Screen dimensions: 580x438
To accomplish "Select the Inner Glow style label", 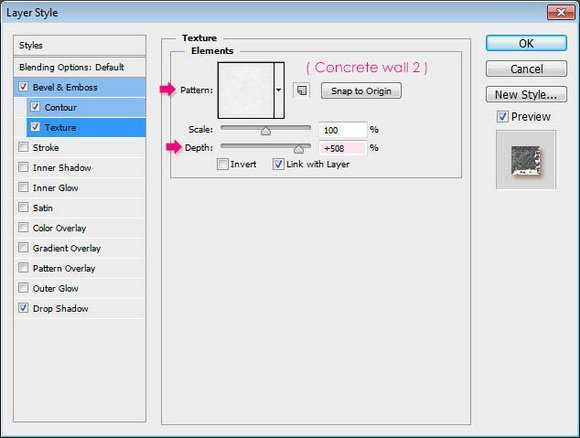I will [55, 188].
